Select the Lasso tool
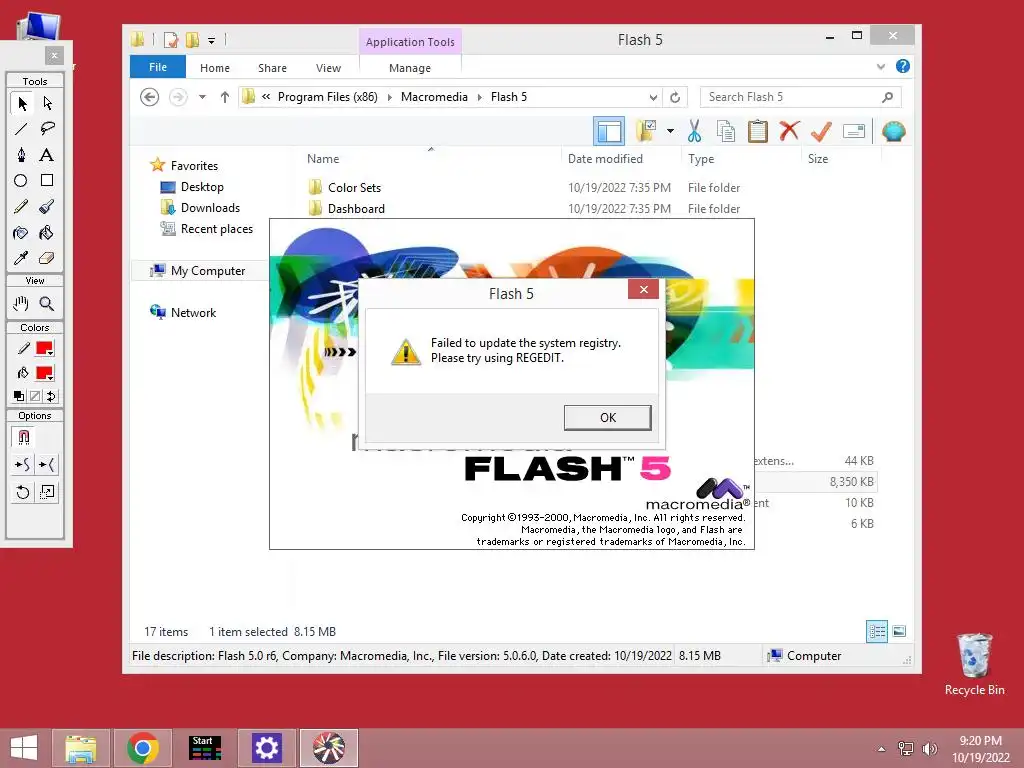 47,129
